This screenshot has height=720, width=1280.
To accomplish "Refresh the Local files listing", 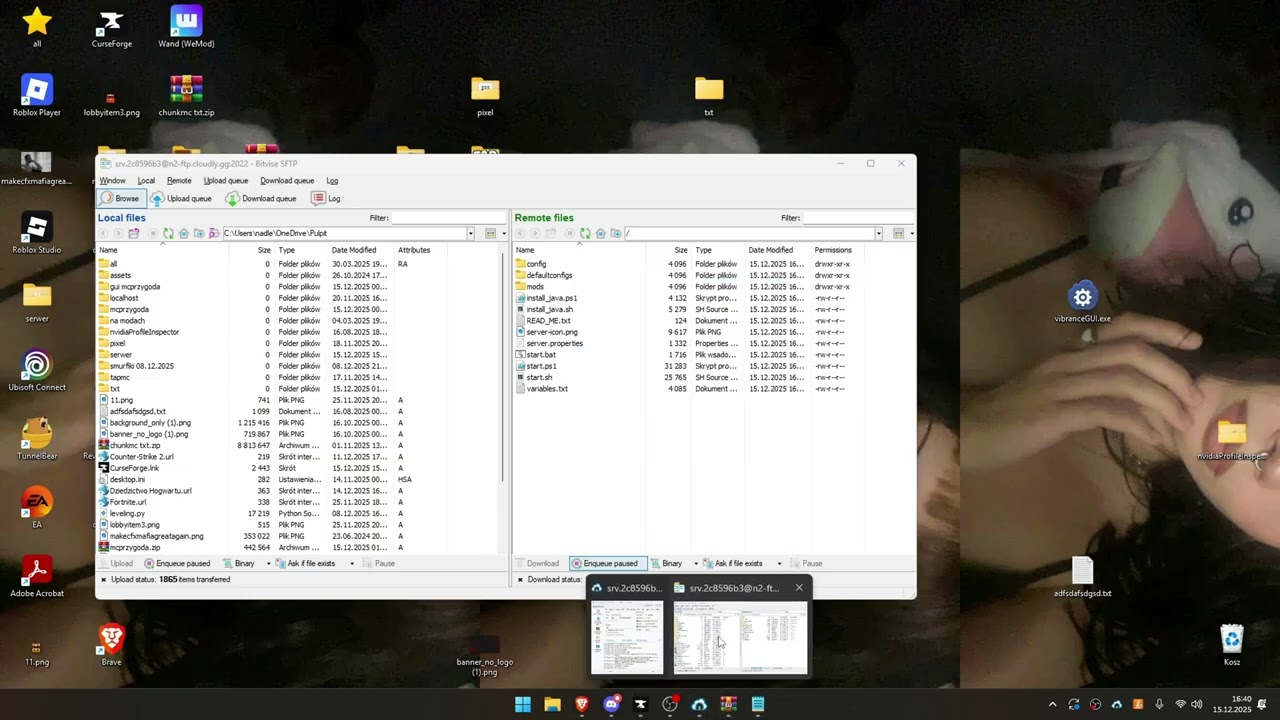I will tap(168, 233).
